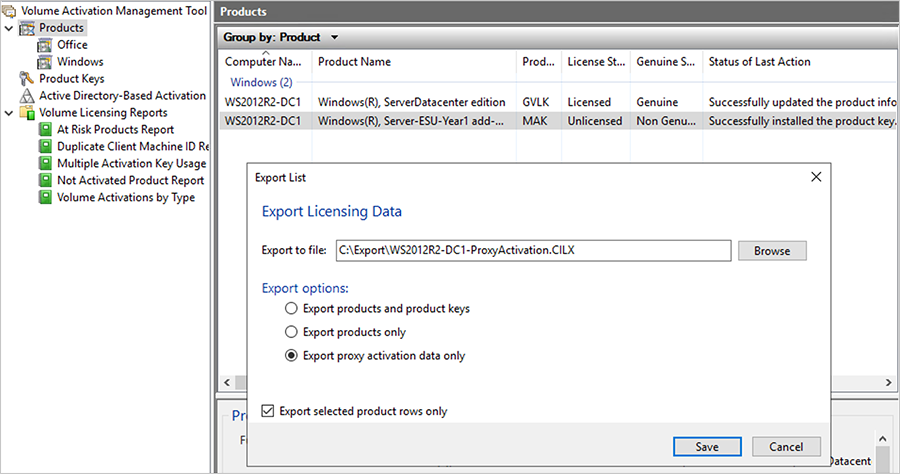This screenshot has width=900, height=474.
Task: Open Active Directory-Based Activation icon
Action: pos(28,96)
